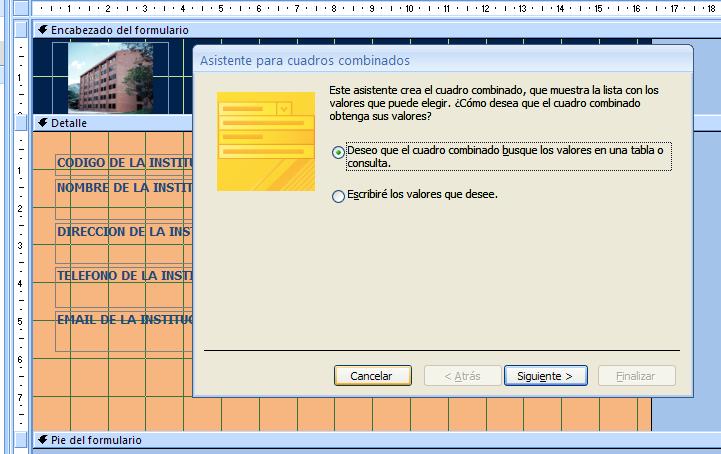
Task: Click the section selector beside Pie del formulario
Action: 21,440
